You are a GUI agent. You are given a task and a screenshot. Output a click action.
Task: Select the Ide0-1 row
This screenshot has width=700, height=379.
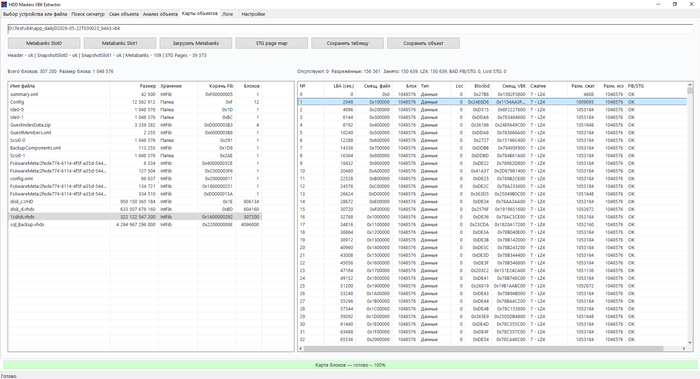point(135,117)
